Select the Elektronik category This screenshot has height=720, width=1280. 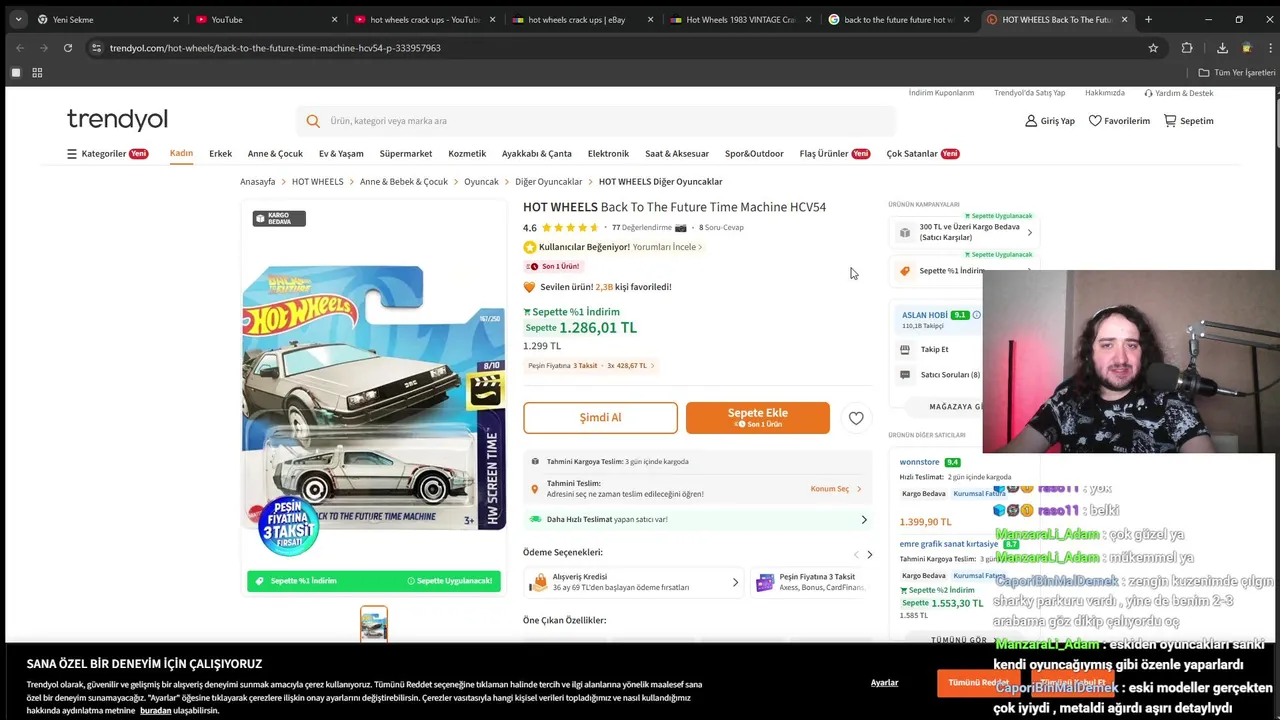coord(608,154)
